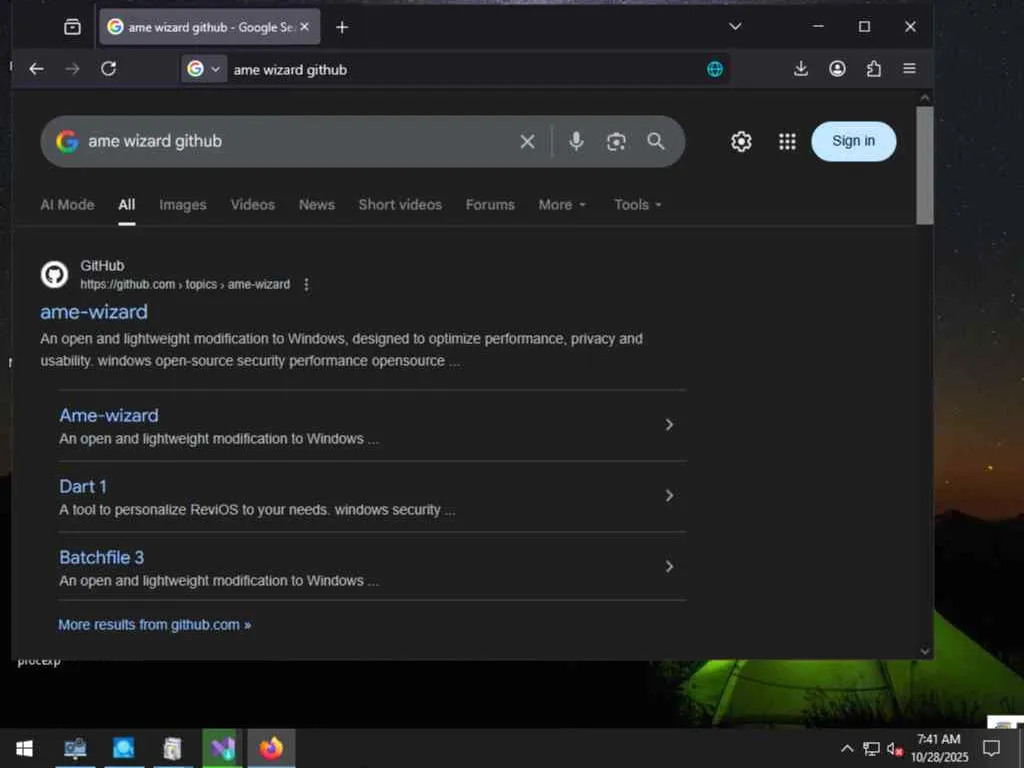Expand the Dart 1 sitelink chevron

click(x=669, y=496)
